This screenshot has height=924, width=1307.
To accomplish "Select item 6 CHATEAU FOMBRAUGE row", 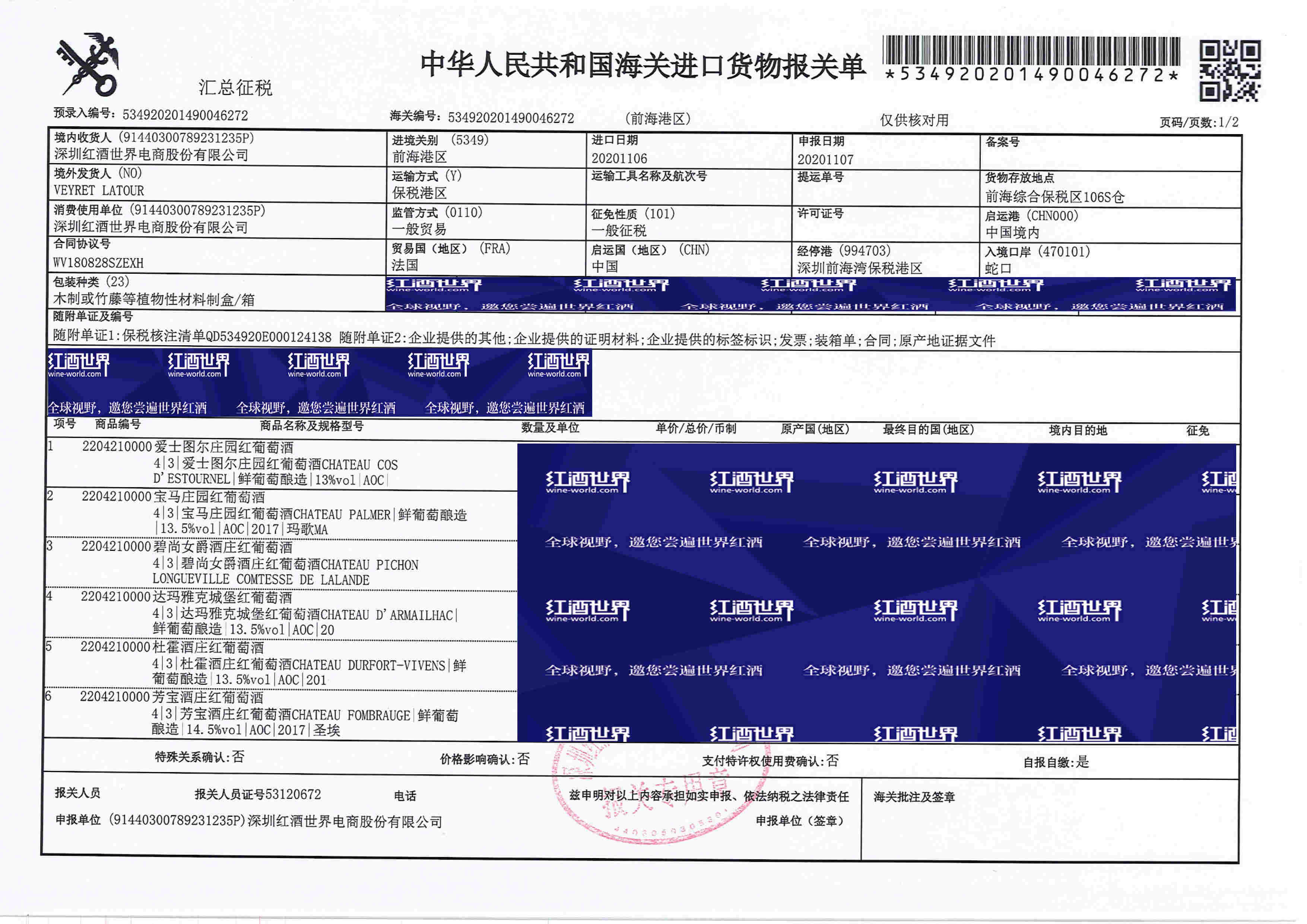I will click(x=273, y=715).
